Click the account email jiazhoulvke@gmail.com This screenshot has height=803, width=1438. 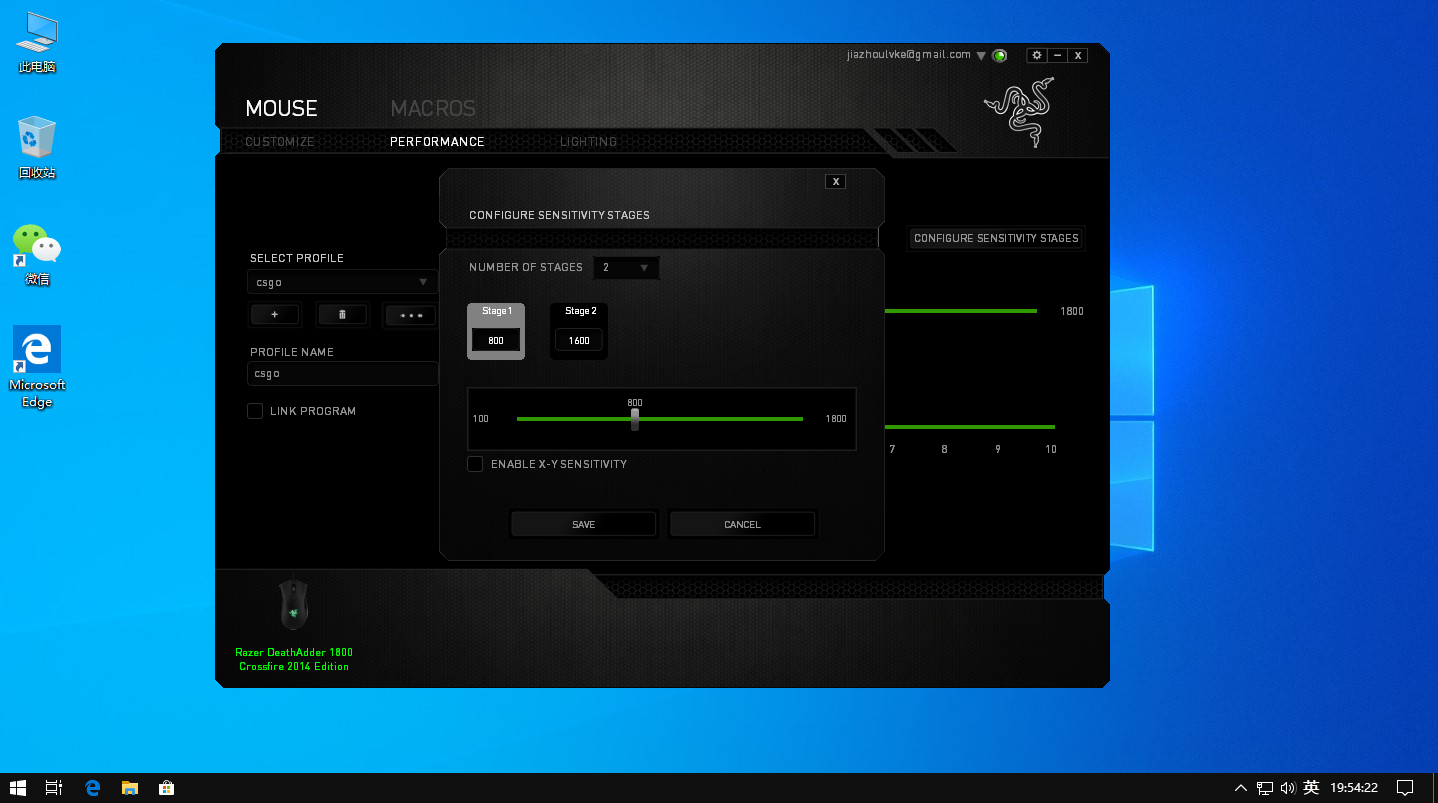pos(909,55)
